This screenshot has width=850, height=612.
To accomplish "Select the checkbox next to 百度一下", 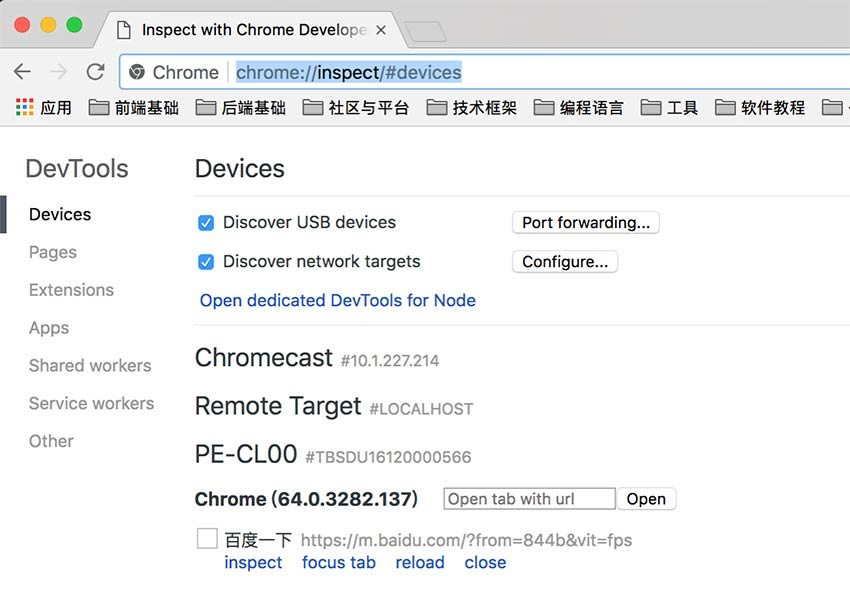I will pos(206,538).
